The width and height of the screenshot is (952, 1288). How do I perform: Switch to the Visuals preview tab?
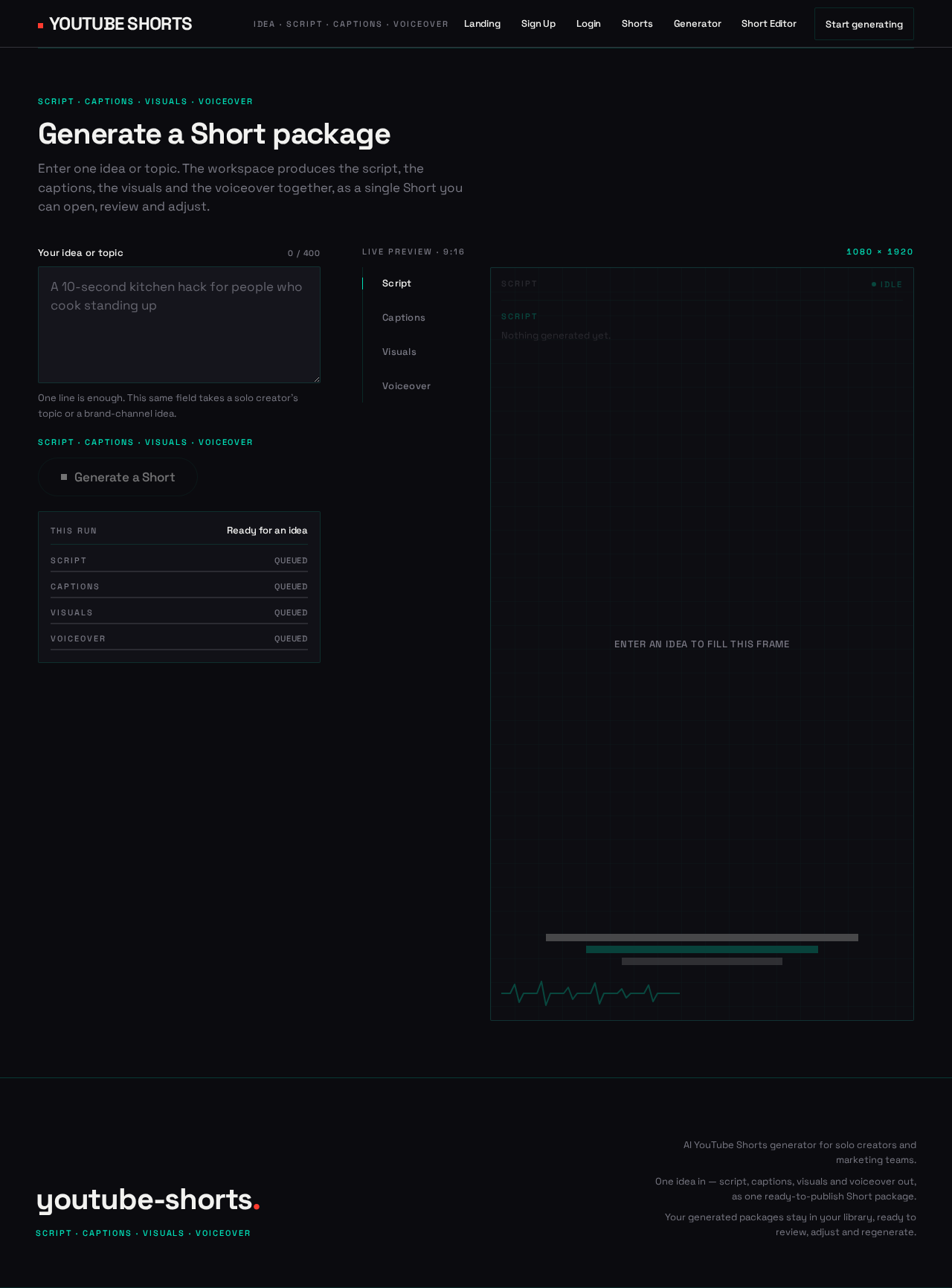pos(399,352)
